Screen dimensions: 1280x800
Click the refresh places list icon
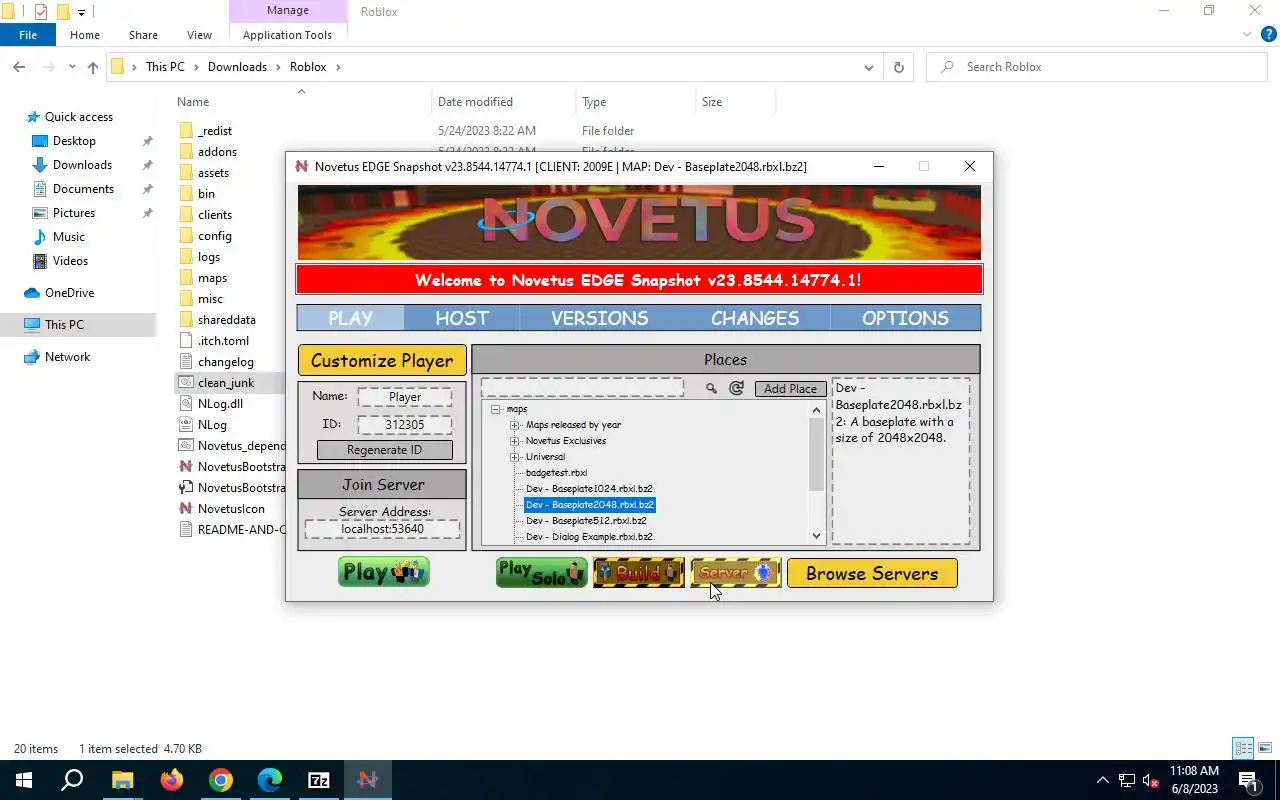pyautogui.click(x=736, y=388)
